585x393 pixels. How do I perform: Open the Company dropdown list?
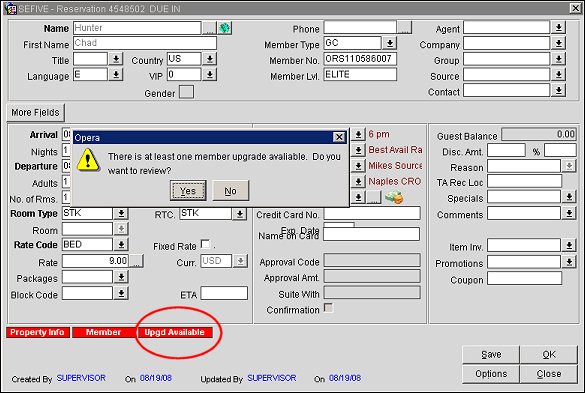tap(559, 43)
